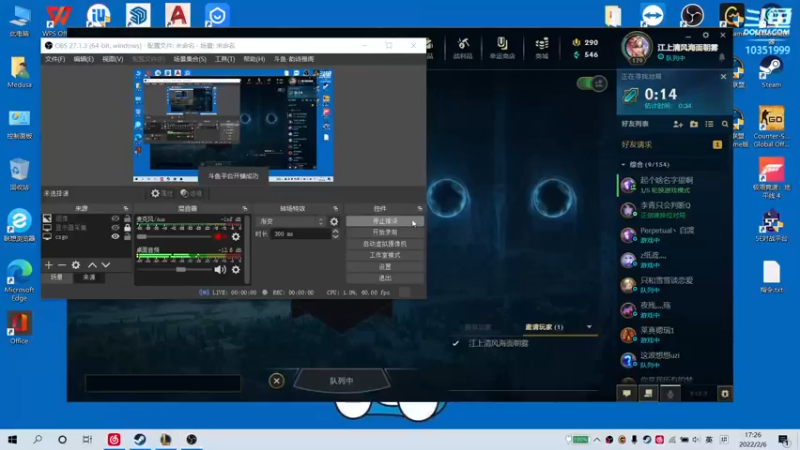Click the League chat input box
Image resolution: width=800 pixels, height=450 pixels.
coord(163,383)
